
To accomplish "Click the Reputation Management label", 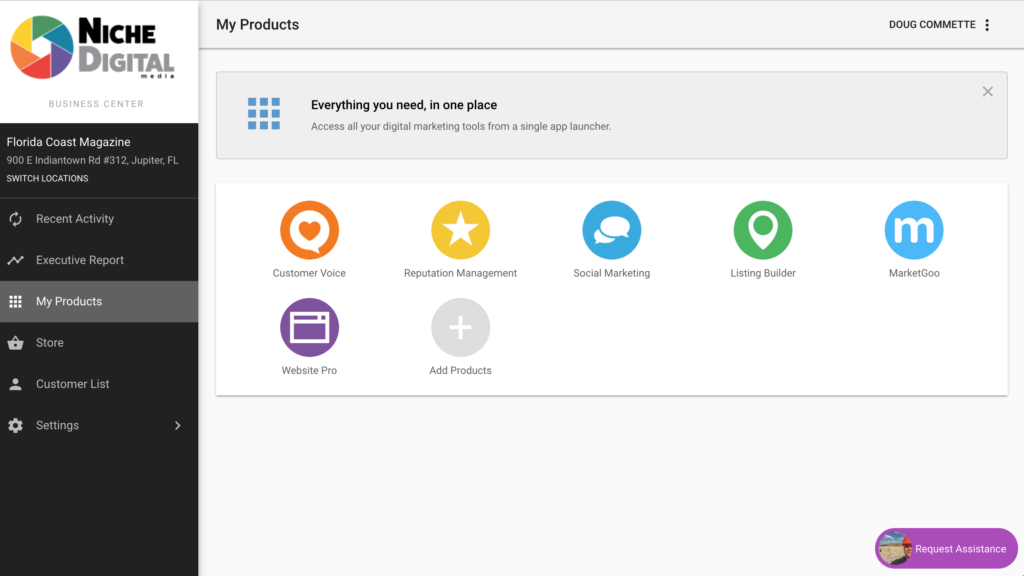I will pos(460,273).
